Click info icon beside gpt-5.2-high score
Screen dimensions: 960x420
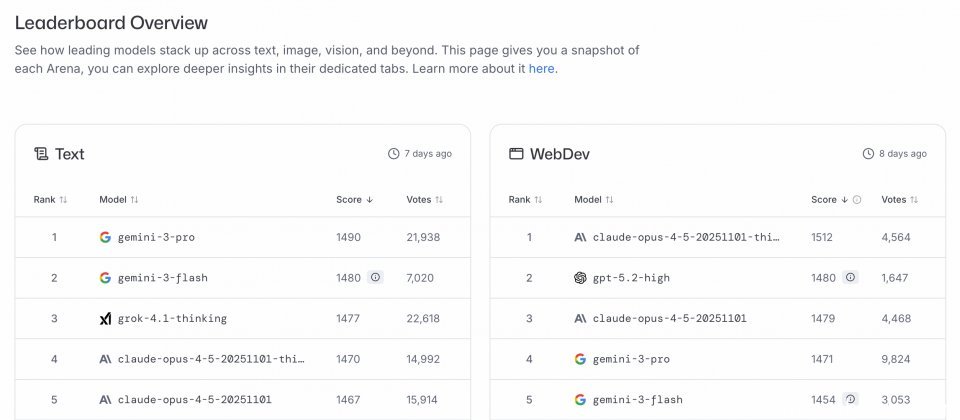(850, 278)
